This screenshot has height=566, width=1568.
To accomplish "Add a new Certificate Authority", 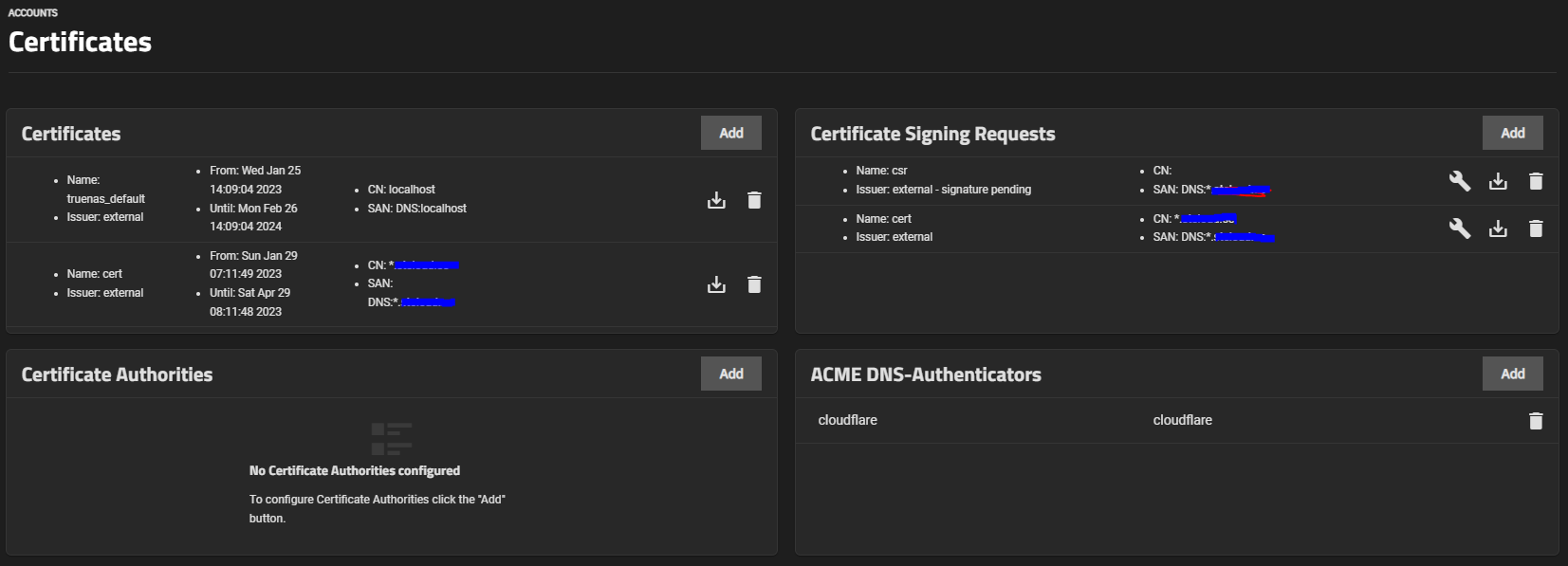I will pyautogui.click(x=731, y=374).
